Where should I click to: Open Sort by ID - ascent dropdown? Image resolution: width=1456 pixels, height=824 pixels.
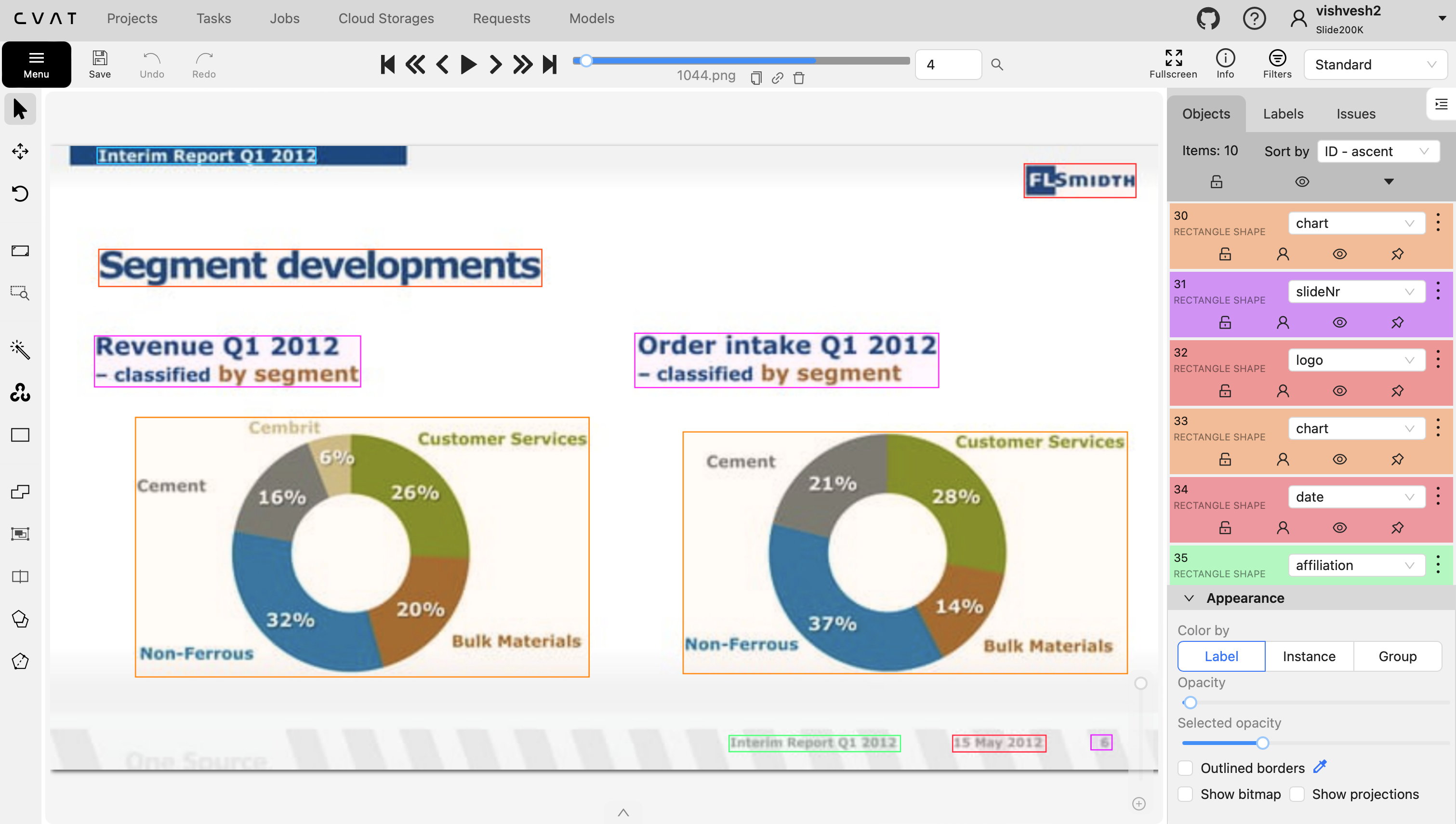[1378, 151]
